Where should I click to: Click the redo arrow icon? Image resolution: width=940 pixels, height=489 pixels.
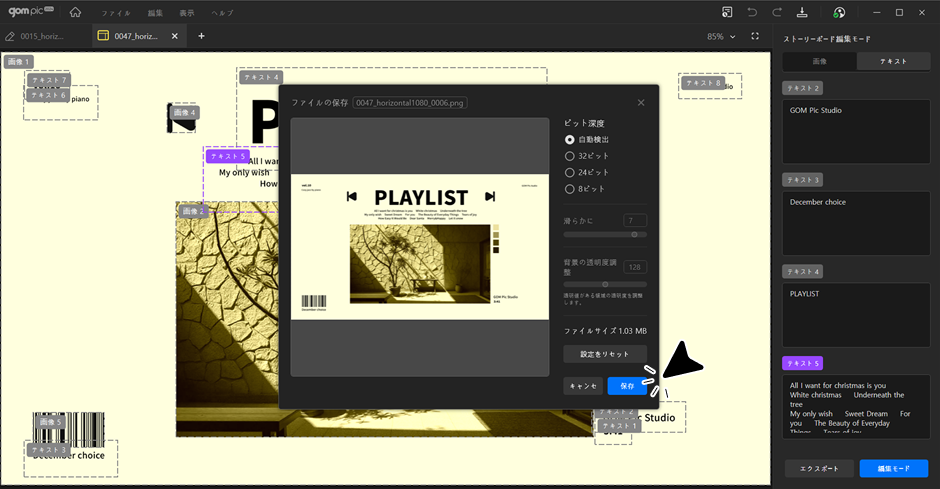[777, 12]
